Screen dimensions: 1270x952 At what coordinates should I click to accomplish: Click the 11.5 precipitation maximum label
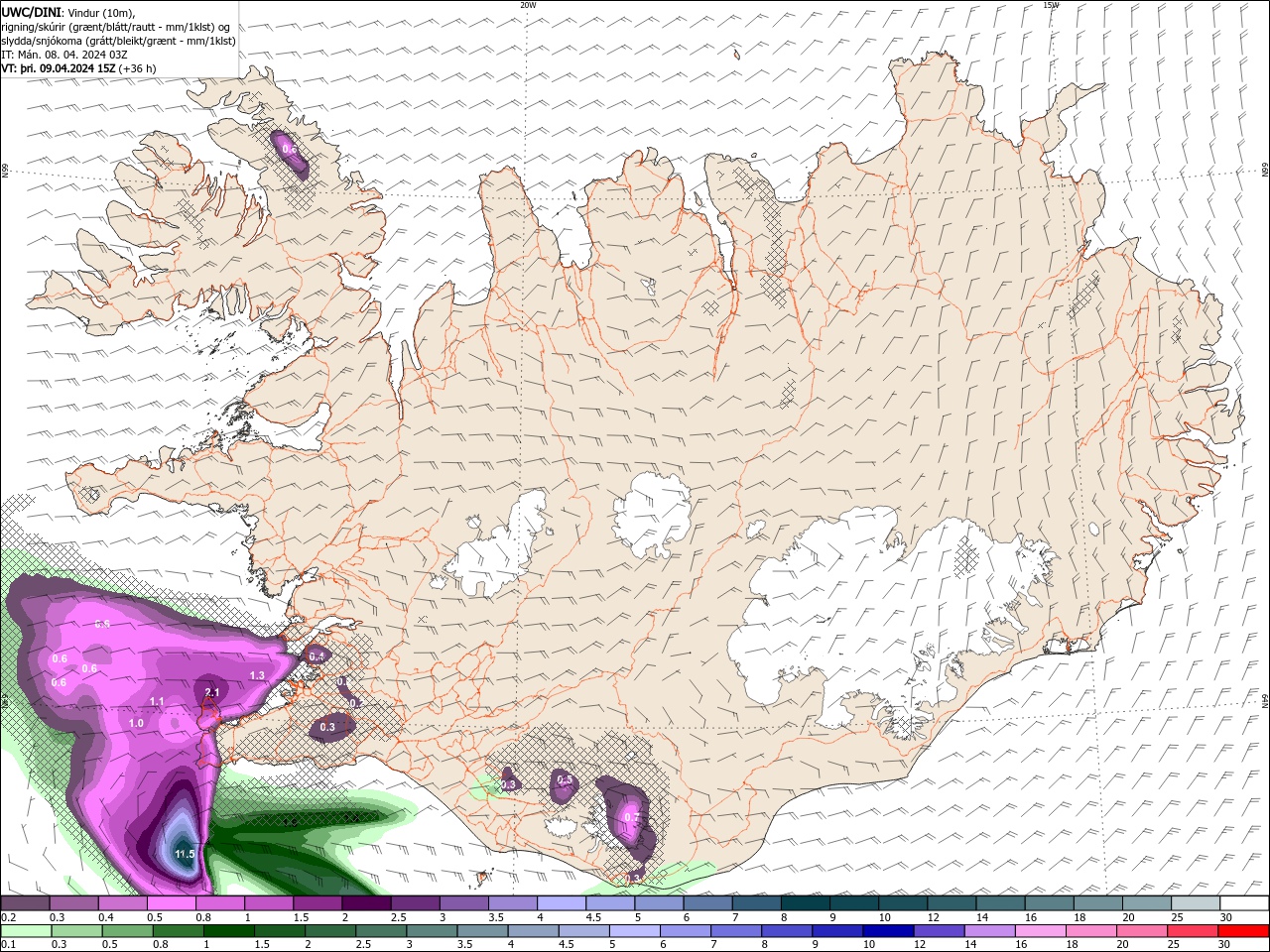click(185, 854)
